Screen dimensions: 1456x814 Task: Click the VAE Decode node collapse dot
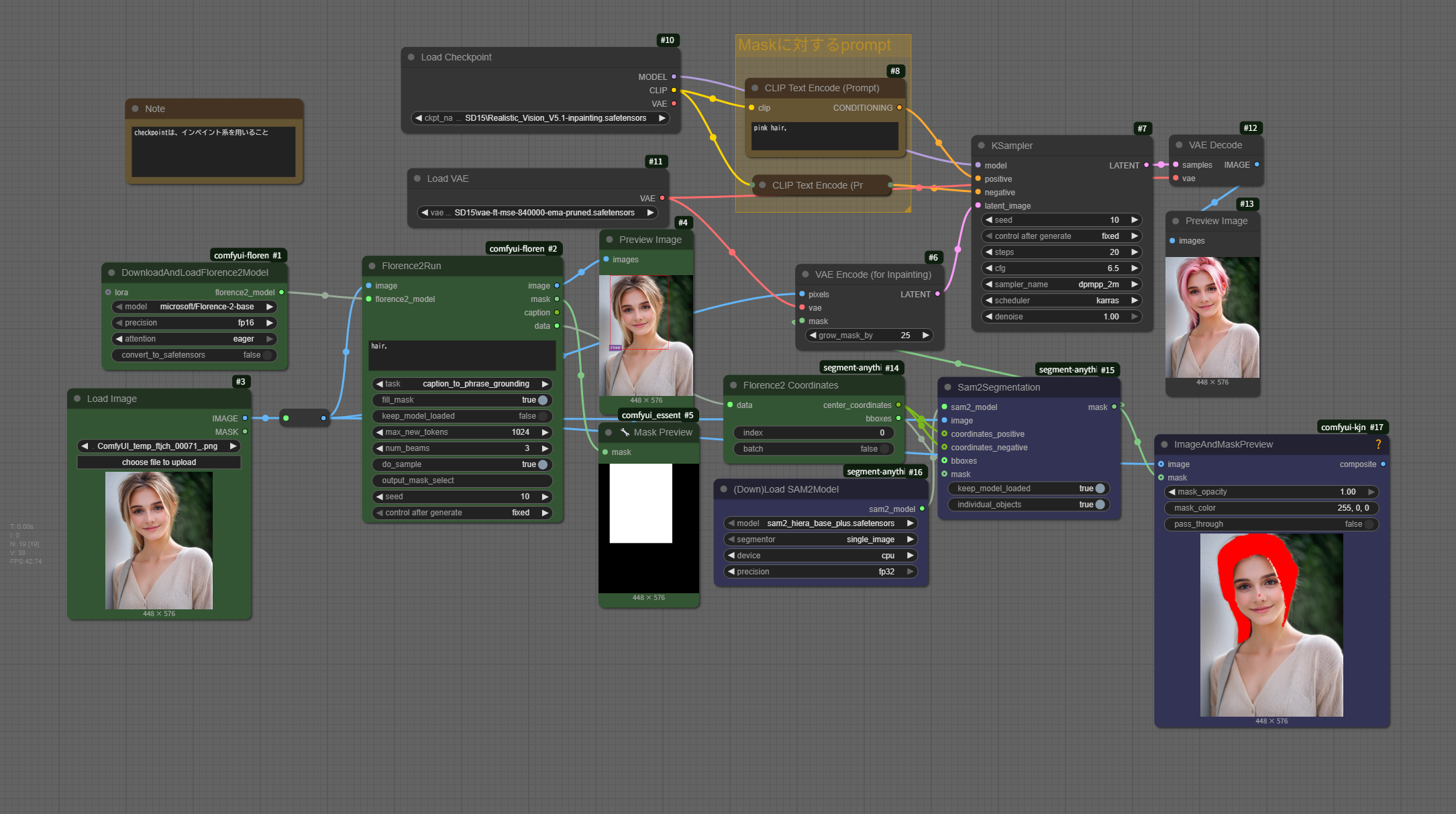tap(1179, 145)
